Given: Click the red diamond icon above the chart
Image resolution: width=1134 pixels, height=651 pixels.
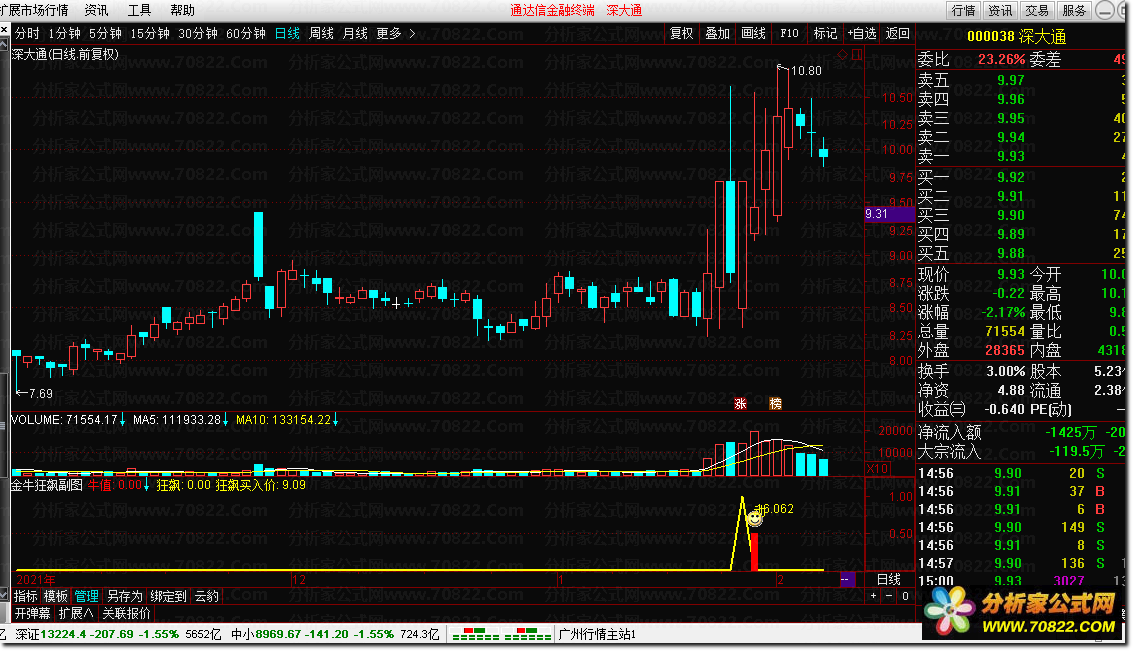Looking at the screenshot, I should 843,55.
